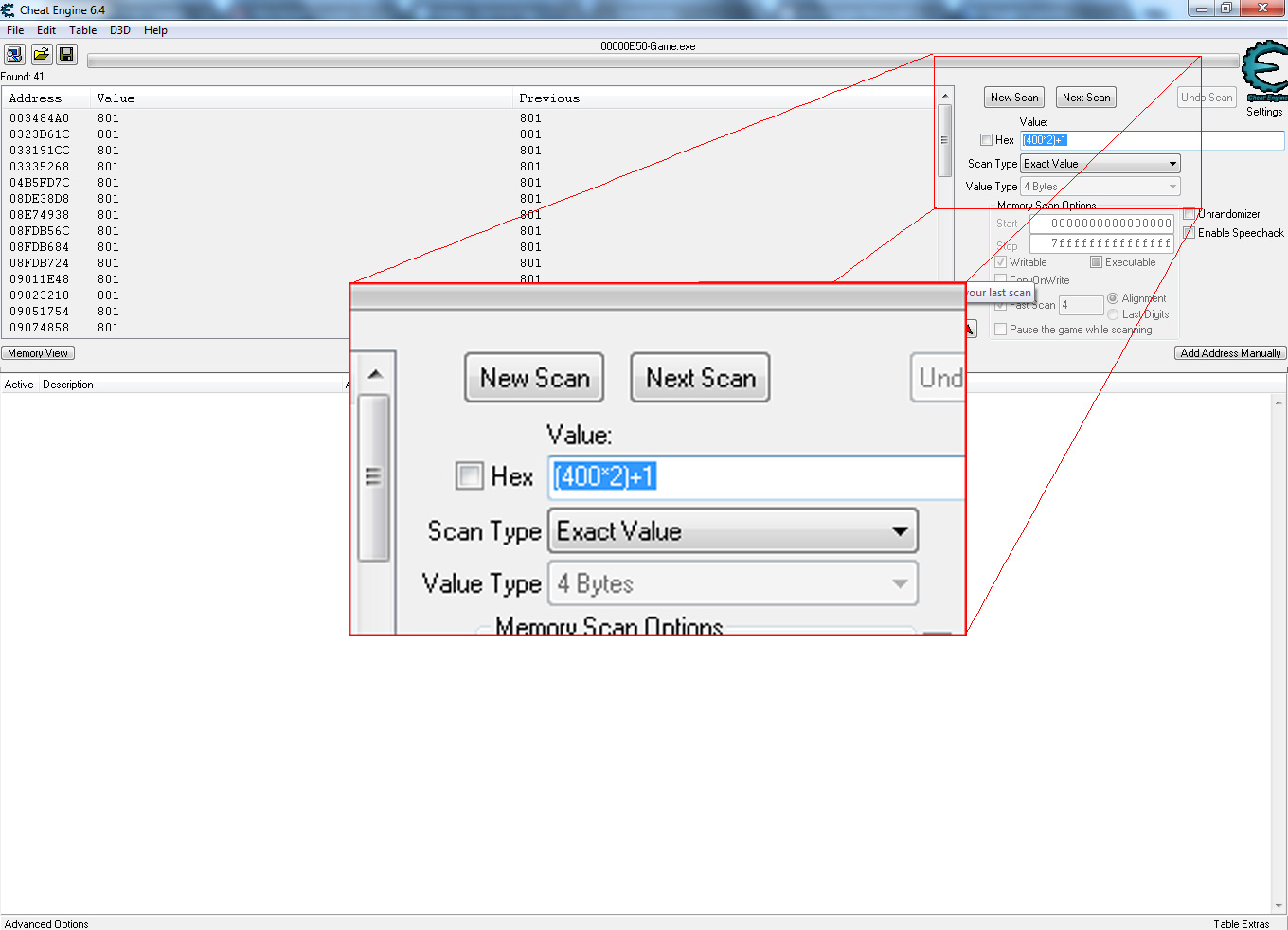The image size is (1288, 930).
Task: Check Pause the game while scanning
Action: click(1000, 330)
